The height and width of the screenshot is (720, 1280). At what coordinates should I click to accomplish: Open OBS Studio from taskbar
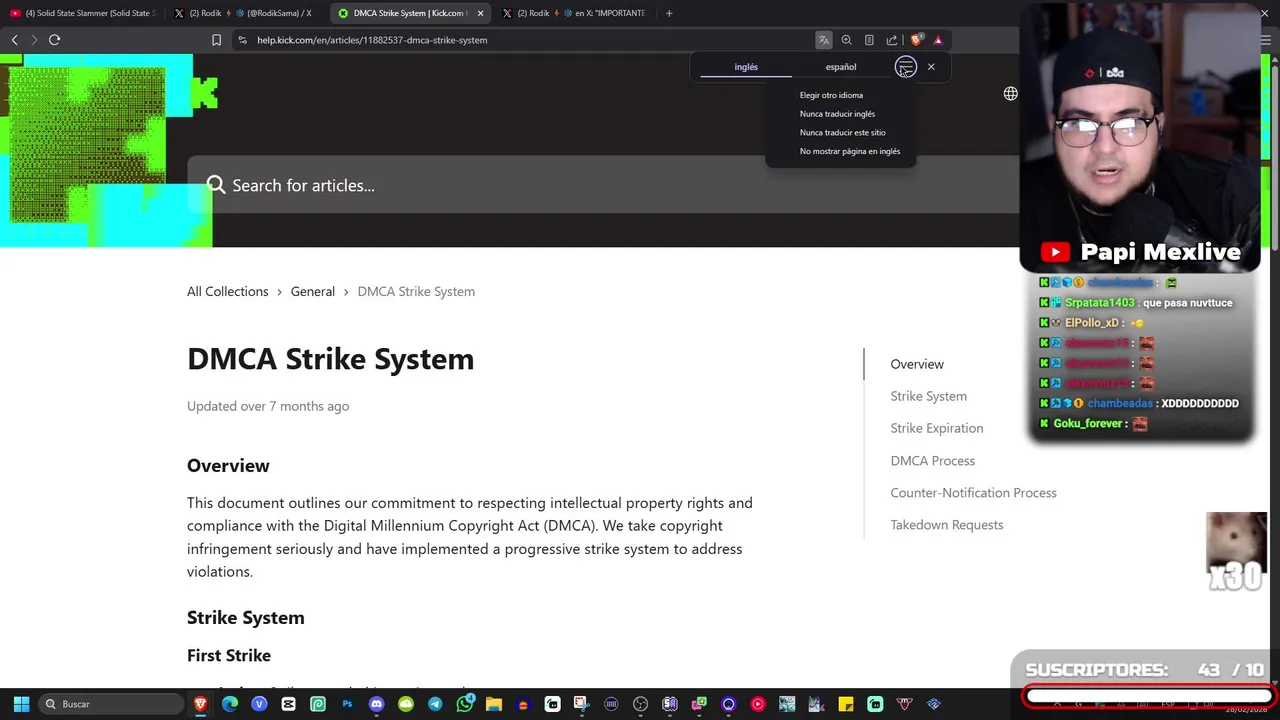[x=640, y=704]
